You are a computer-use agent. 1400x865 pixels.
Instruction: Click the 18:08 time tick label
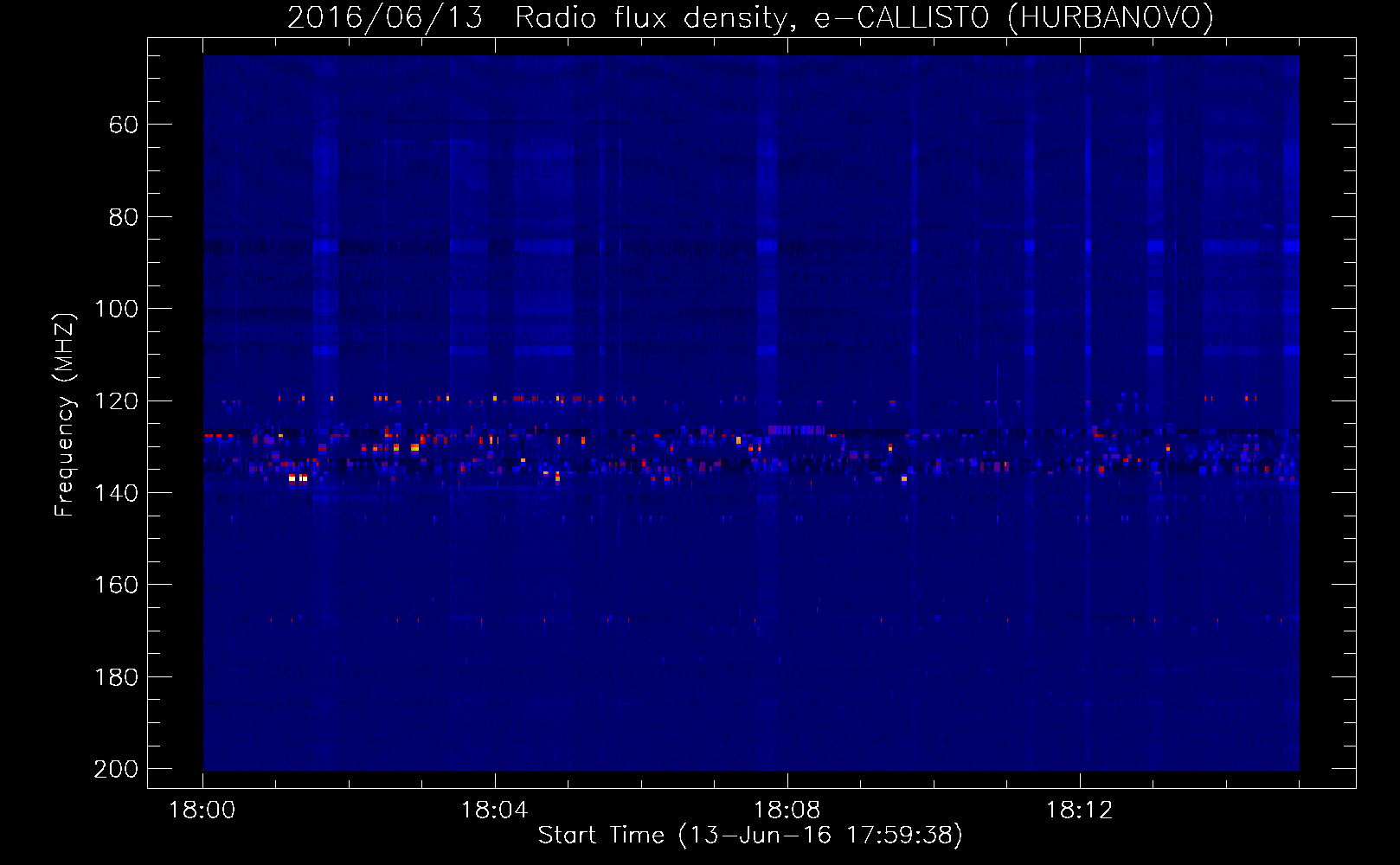[x=787, y=811]
